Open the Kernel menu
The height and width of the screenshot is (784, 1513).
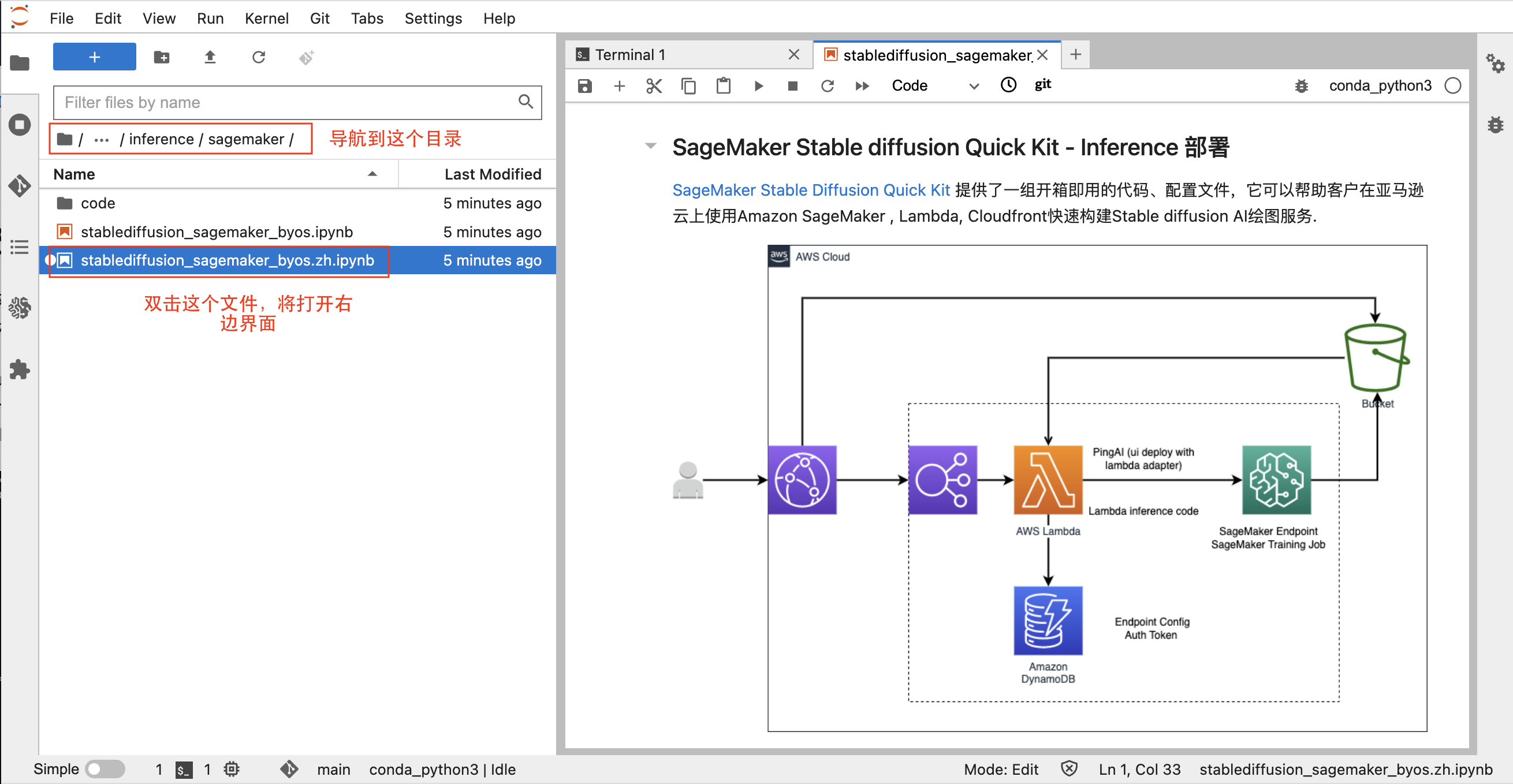coord(266,18)
